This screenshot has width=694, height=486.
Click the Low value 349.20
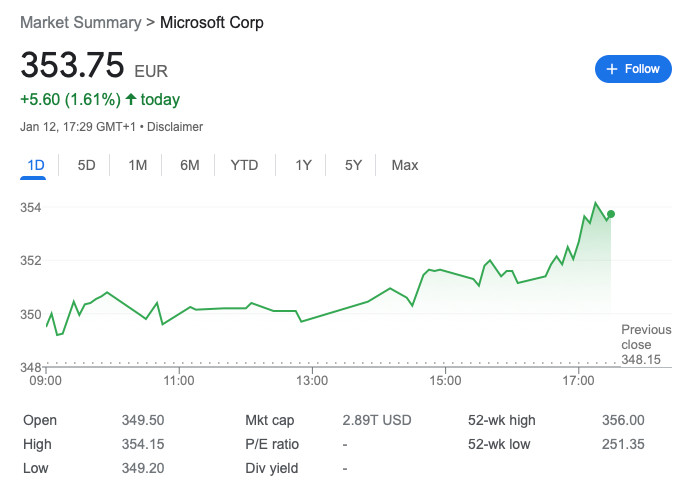click(143, 468)
